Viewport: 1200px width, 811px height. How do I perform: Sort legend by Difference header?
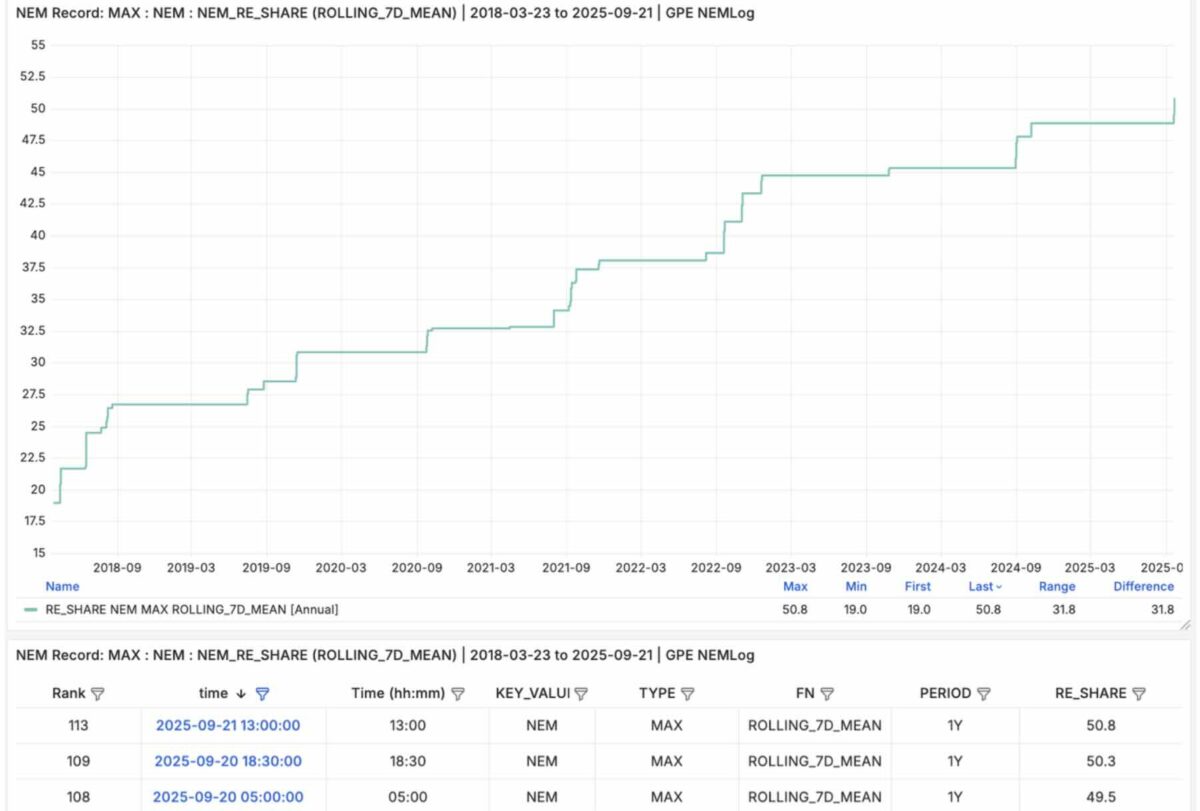click(x=1143, y=587)
